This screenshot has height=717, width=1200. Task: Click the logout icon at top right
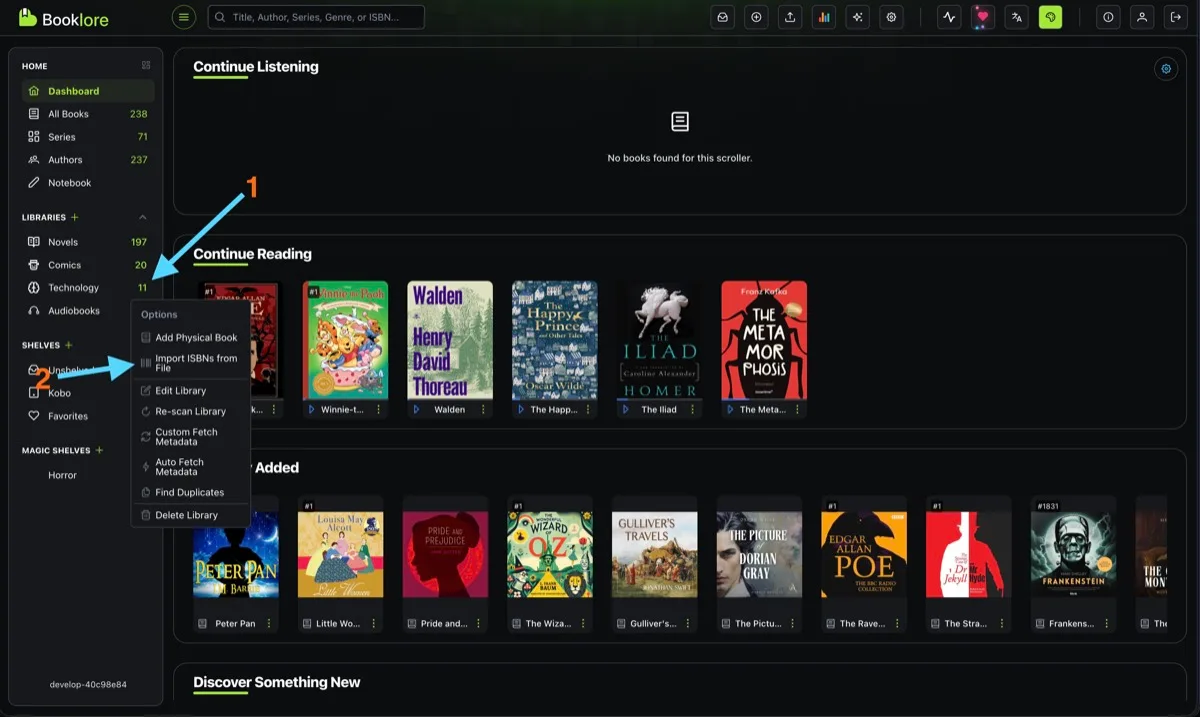click(1176, 17)
